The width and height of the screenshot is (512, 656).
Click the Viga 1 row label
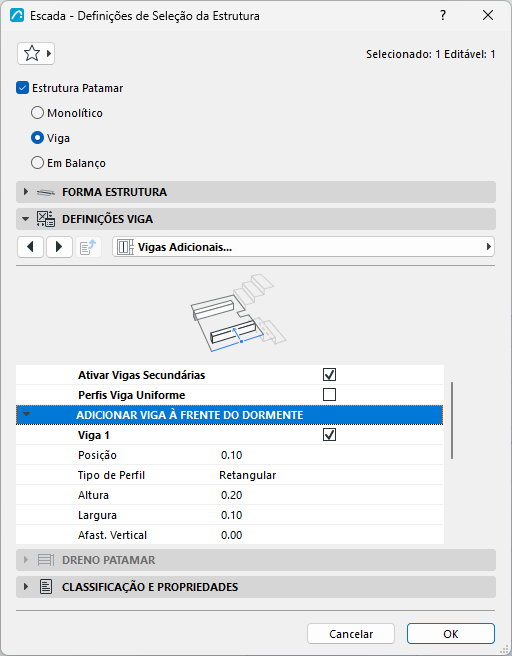[x=94, y=435]
